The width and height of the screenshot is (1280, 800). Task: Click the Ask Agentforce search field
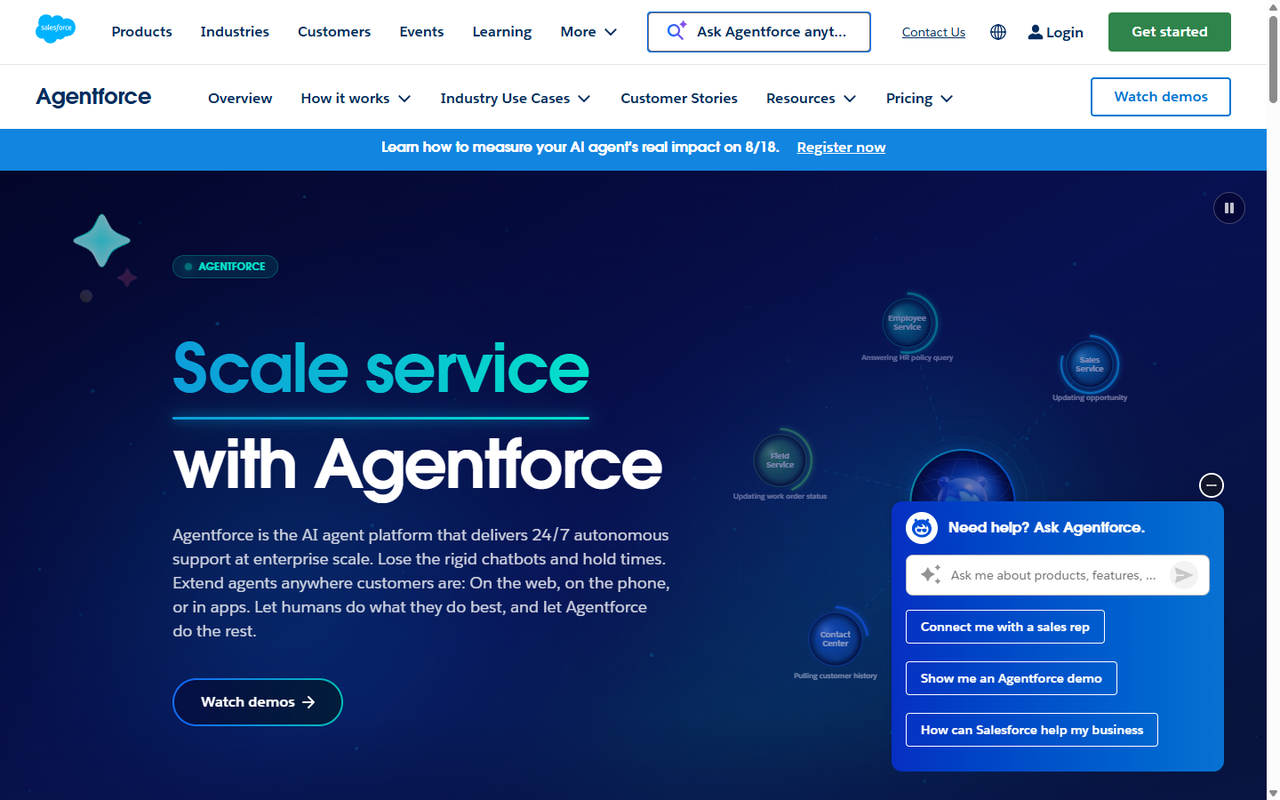759,32
